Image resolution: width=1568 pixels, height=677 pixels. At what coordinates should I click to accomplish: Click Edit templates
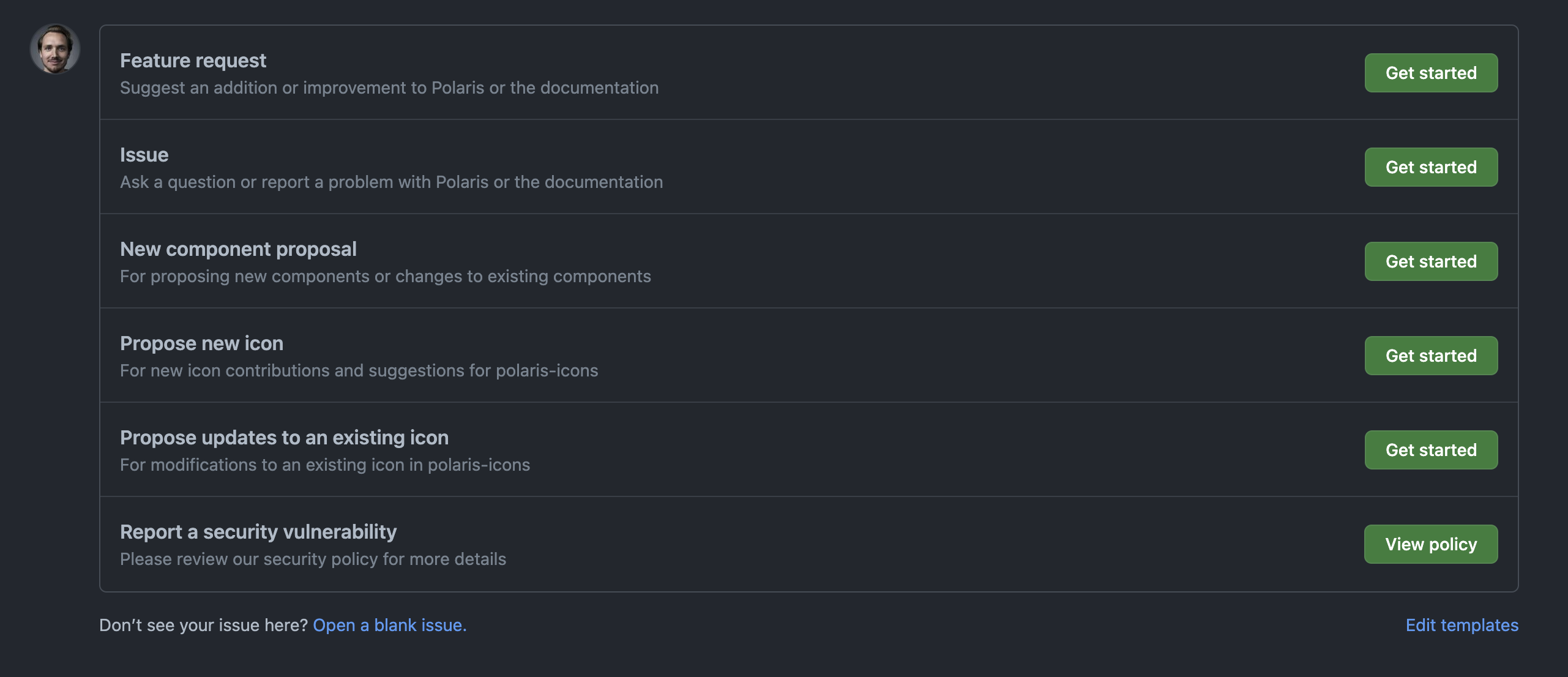click(x=1462, y=625)
